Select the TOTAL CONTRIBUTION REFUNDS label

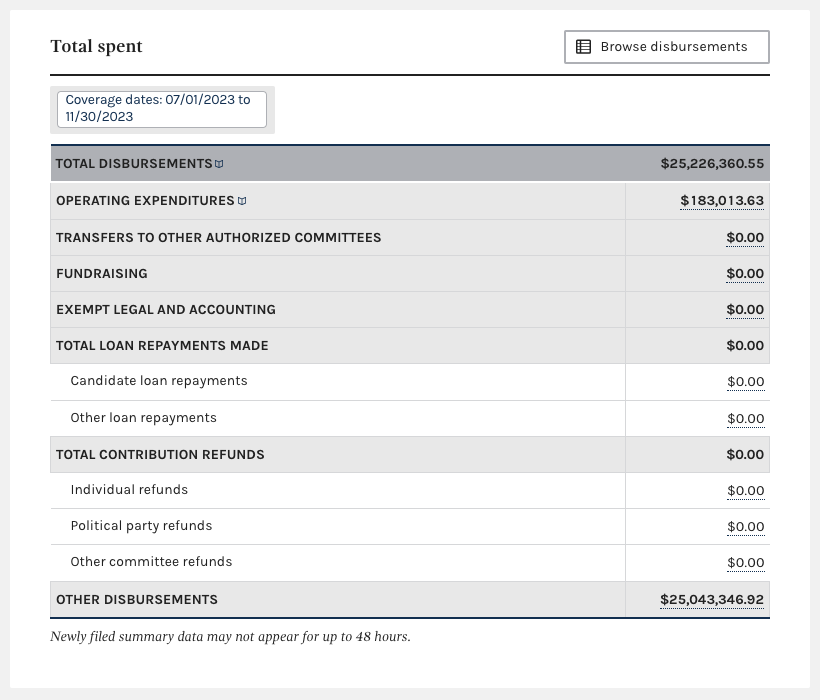(160, 455)
